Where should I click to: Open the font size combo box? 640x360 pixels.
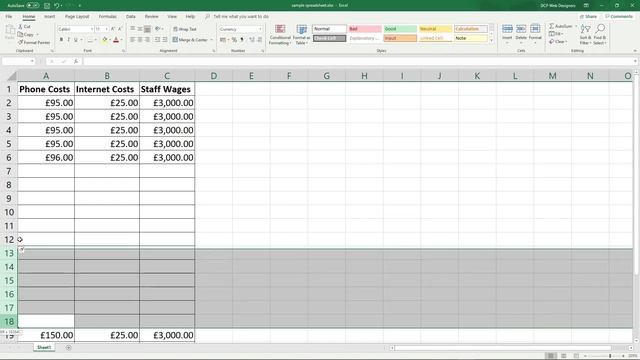[102, 29]
